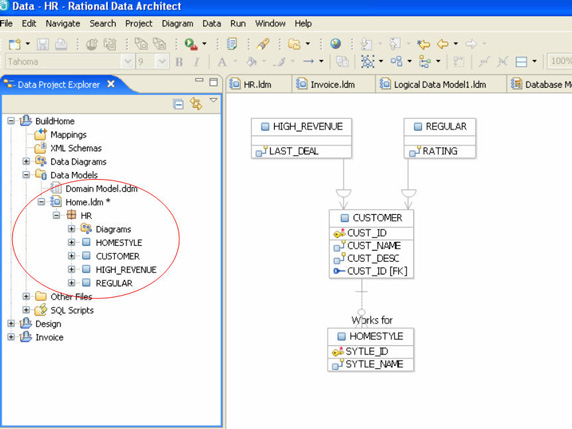Viewport: 572px width, 429px height.
Task: Open the Tahoma font dropdown
Action: [x=127, y=62]
